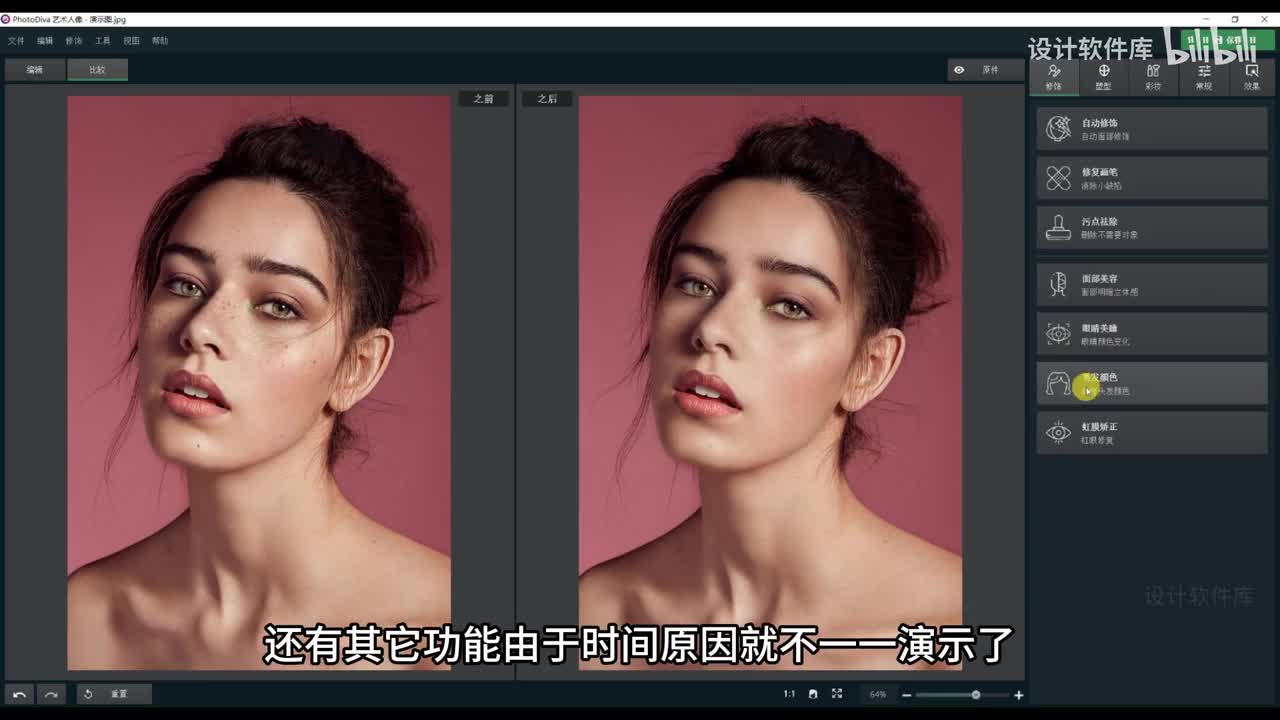The height and width of the screenshot is (720, 1280).
Task: Open the 污点祛除 stamp tool
Action: pyautogui.click(x=1151, y=228)
